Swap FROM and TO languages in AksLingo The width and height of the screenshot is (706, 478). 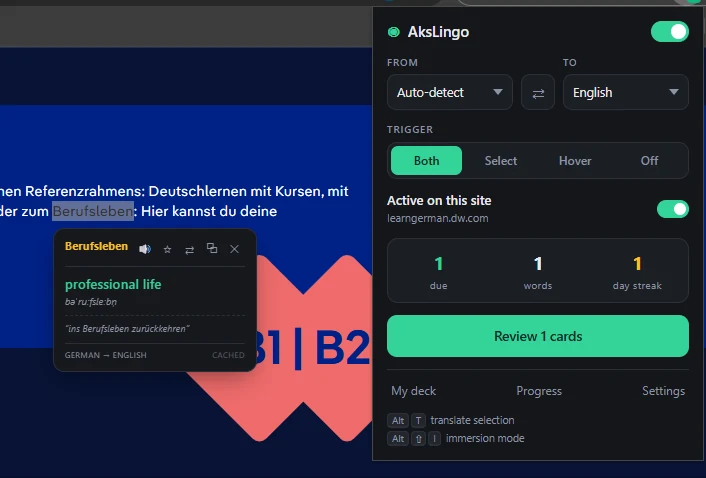pyautogui.click(x=538, y=93)
